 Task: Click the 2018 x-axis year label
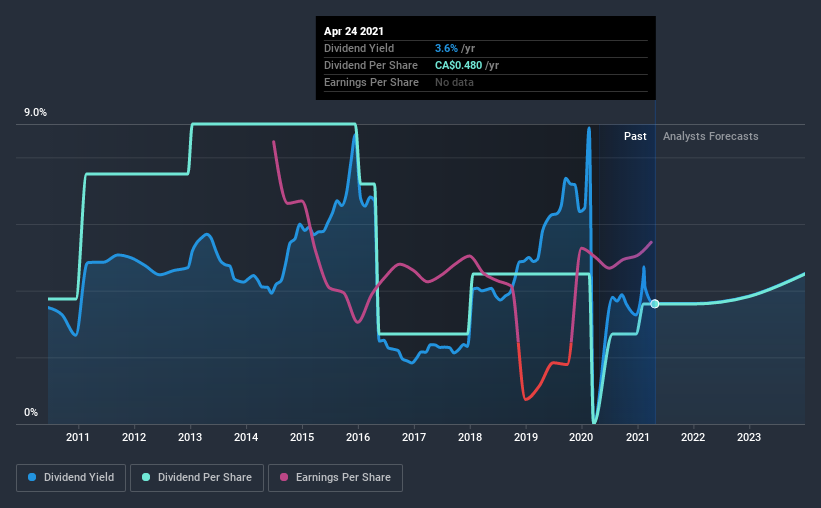pyautogui.click(x=470, y=437)
